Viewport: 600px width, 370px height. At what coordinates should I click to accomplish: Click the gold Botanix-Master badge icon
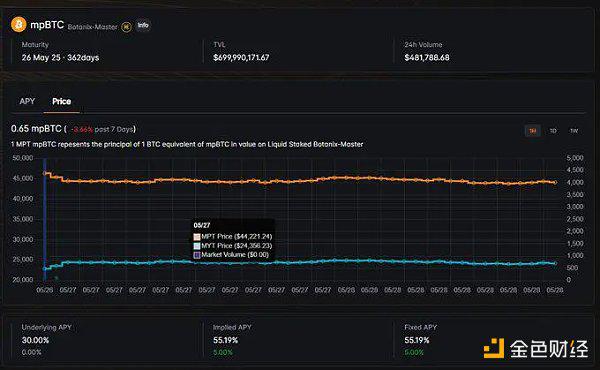pos(126,27)
